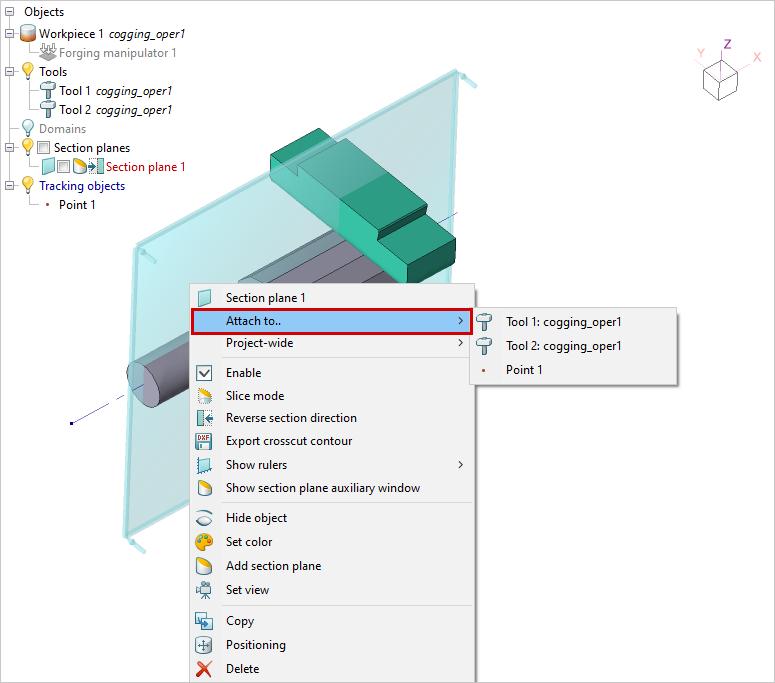Select Point 1 under Tracking objects
Image resolution: width=775 pixels, height=683 pixels.
[77, 205]
